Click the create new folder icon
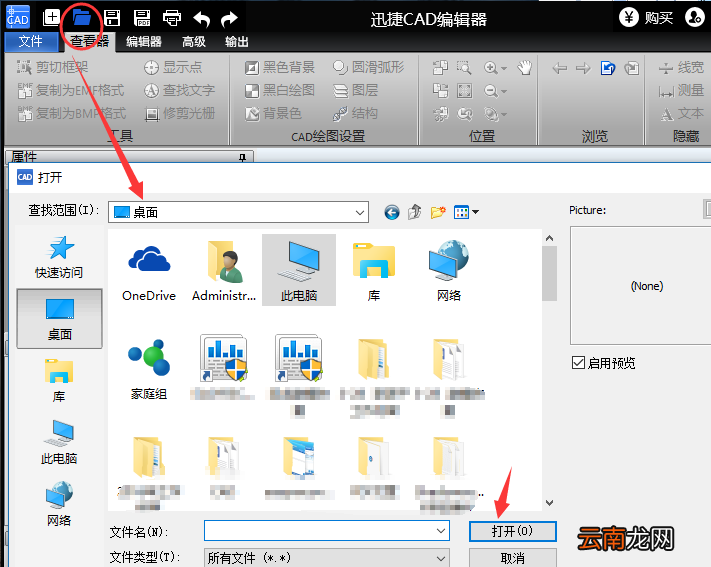The height and width of the screenshot is (567, 711). coord(438,212)
